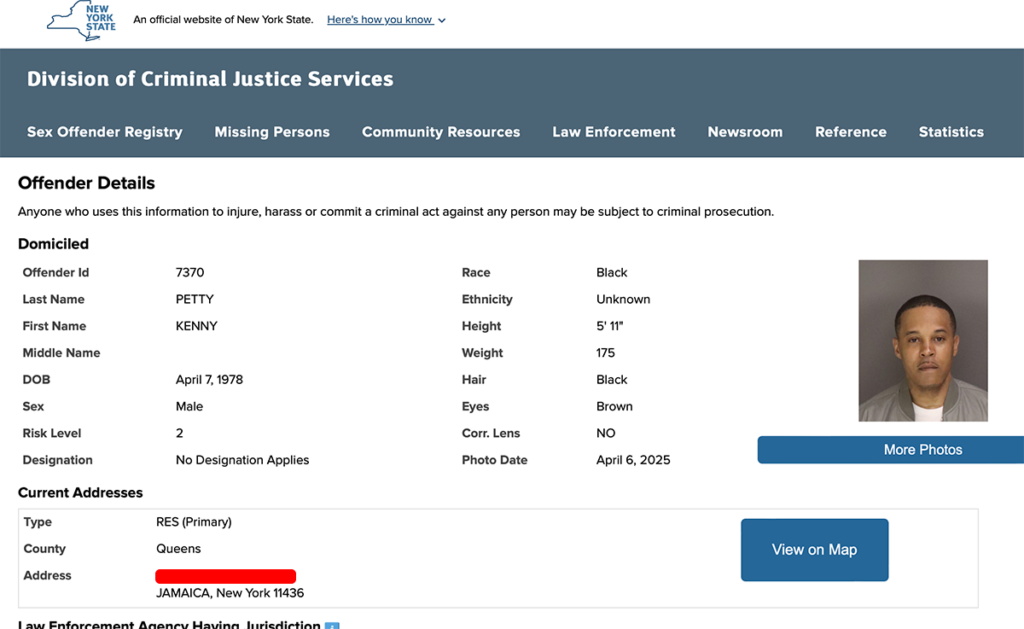This screenshot has width=1024, height=629.
Task: Click the JAMAICA, New York 11436 address line
Action: pos(230,593)
